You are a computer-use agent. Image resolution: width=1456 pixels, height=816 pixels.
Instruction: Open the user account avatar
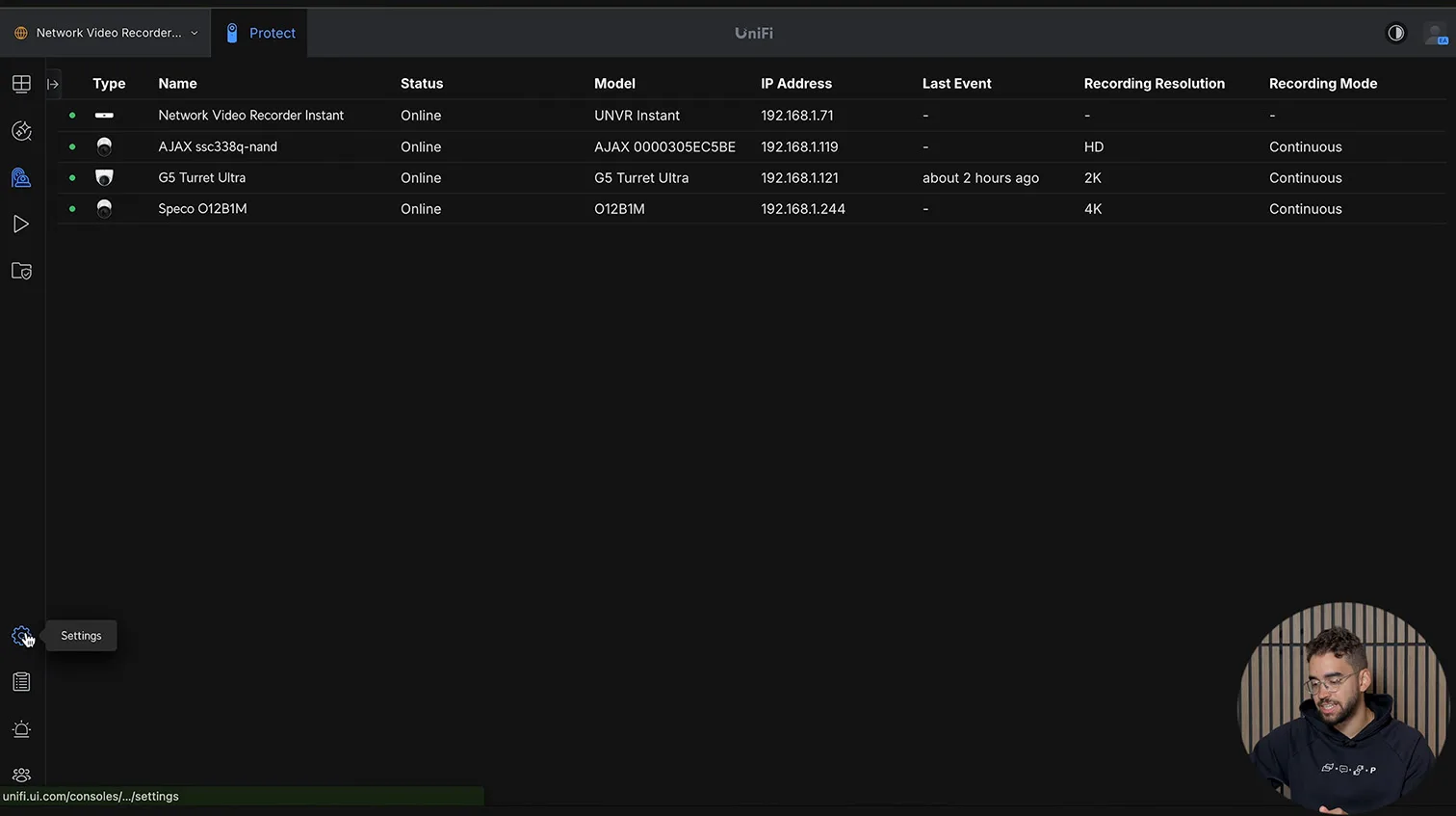(x=1436, y=34)
